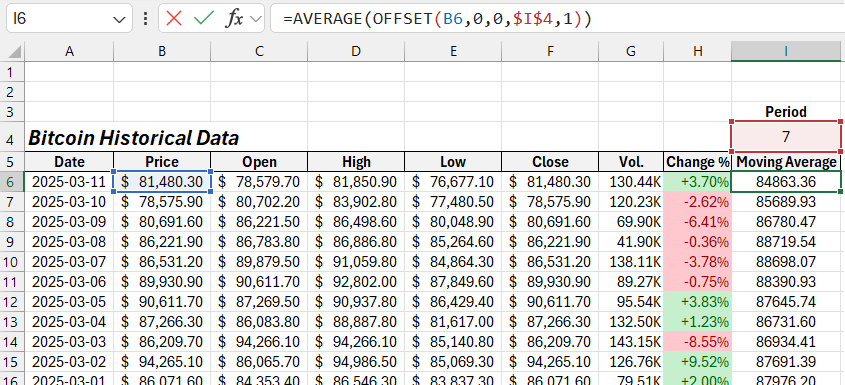Screen dimensions: 845x385
Task: Click the vertical dots handle beside Name Box
Action: (145, 19)
